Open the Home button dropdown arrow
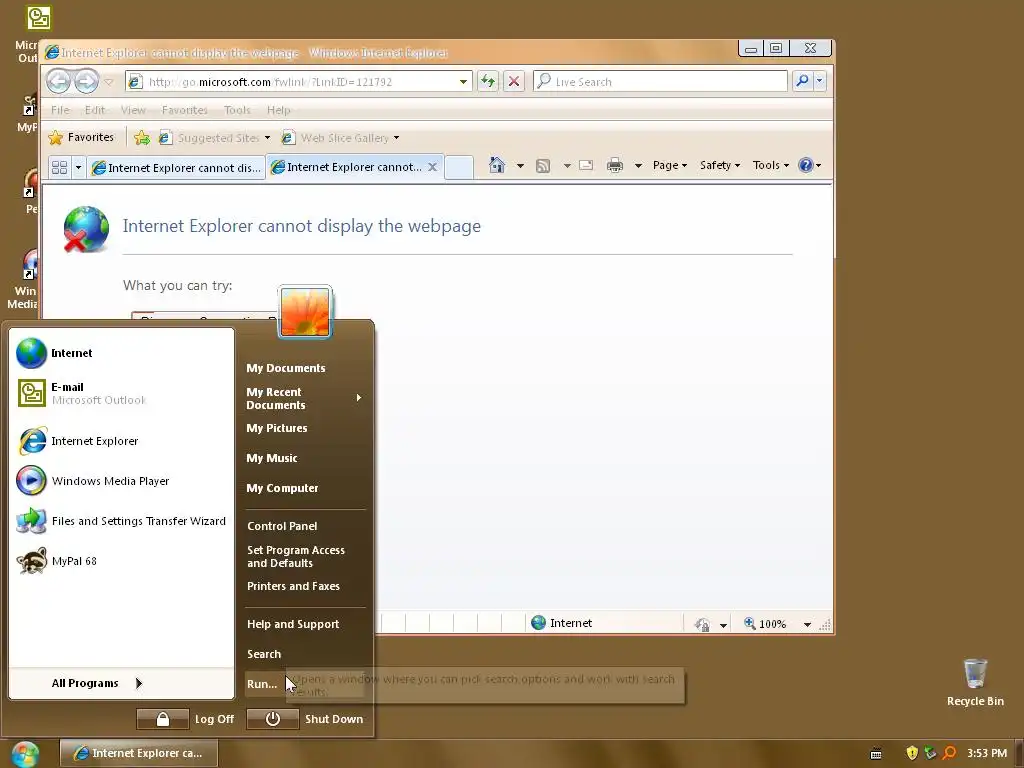Image resolution: width=1024 pixels, height=768 pixels. point(520,166)
